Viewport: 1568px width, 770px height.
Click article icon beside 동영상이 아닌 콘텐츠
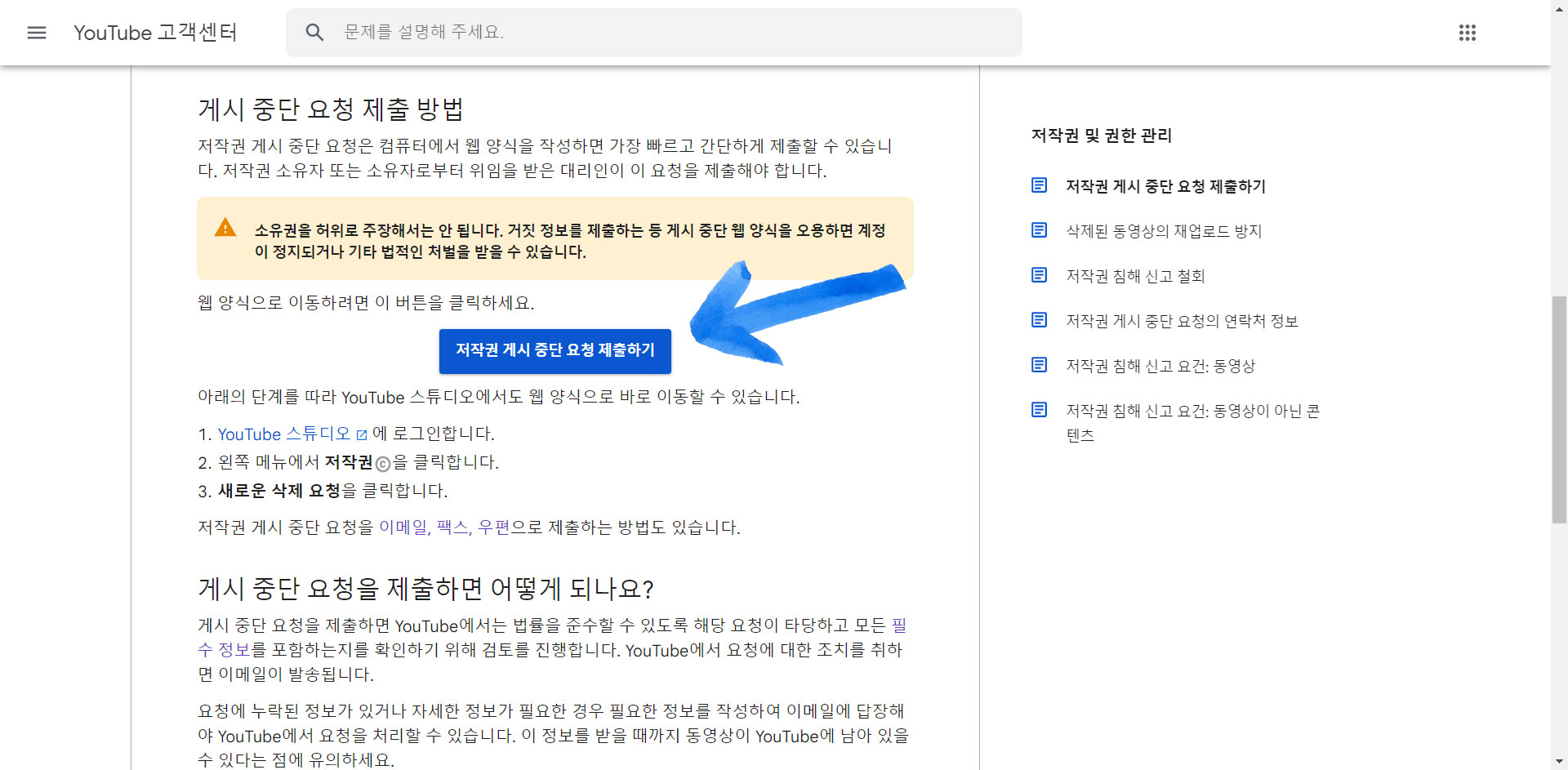click(1039, 410)
